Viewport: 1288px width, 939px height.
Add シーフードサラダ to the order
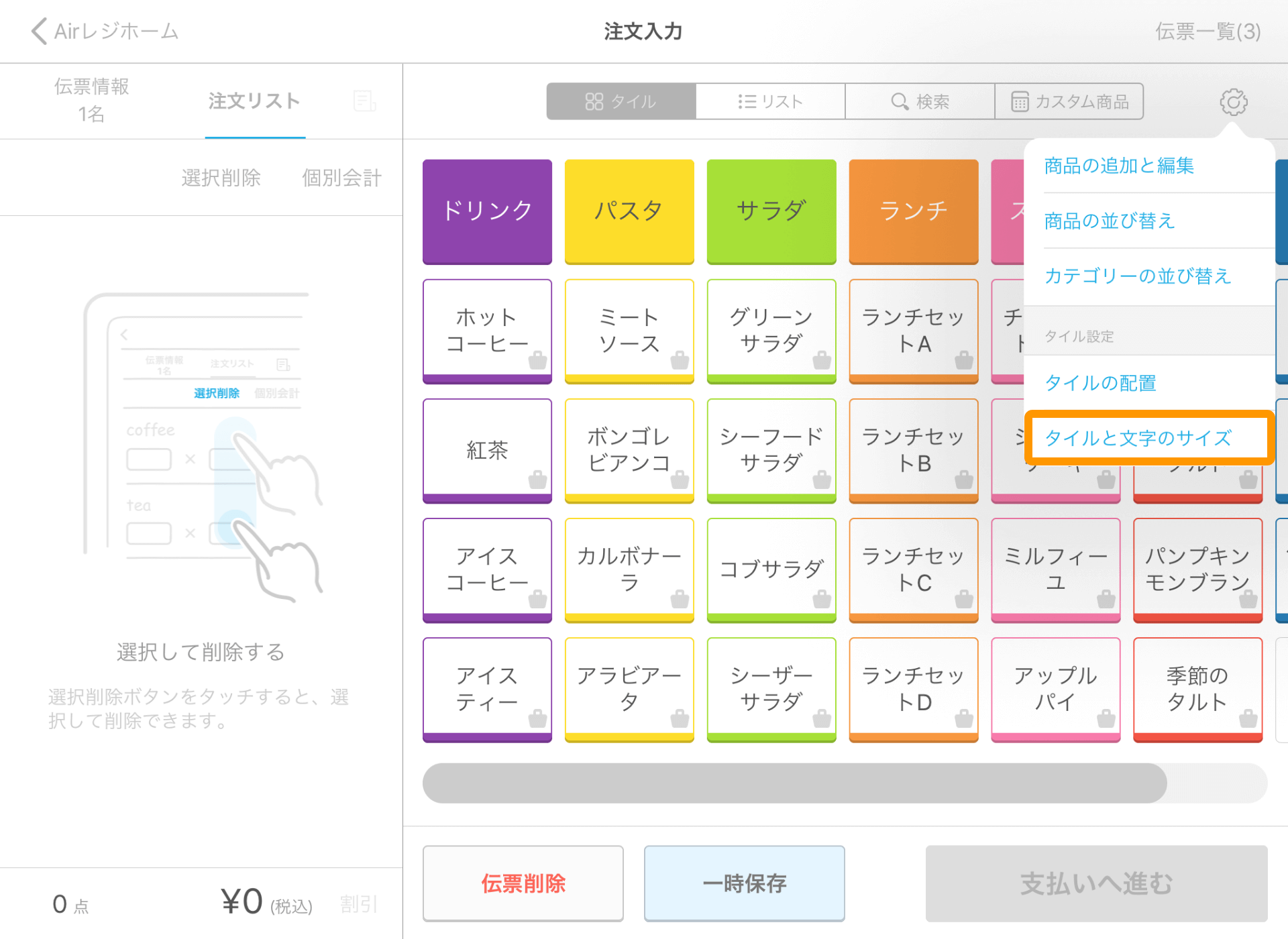pyautogui.click(x=771, y=451)
